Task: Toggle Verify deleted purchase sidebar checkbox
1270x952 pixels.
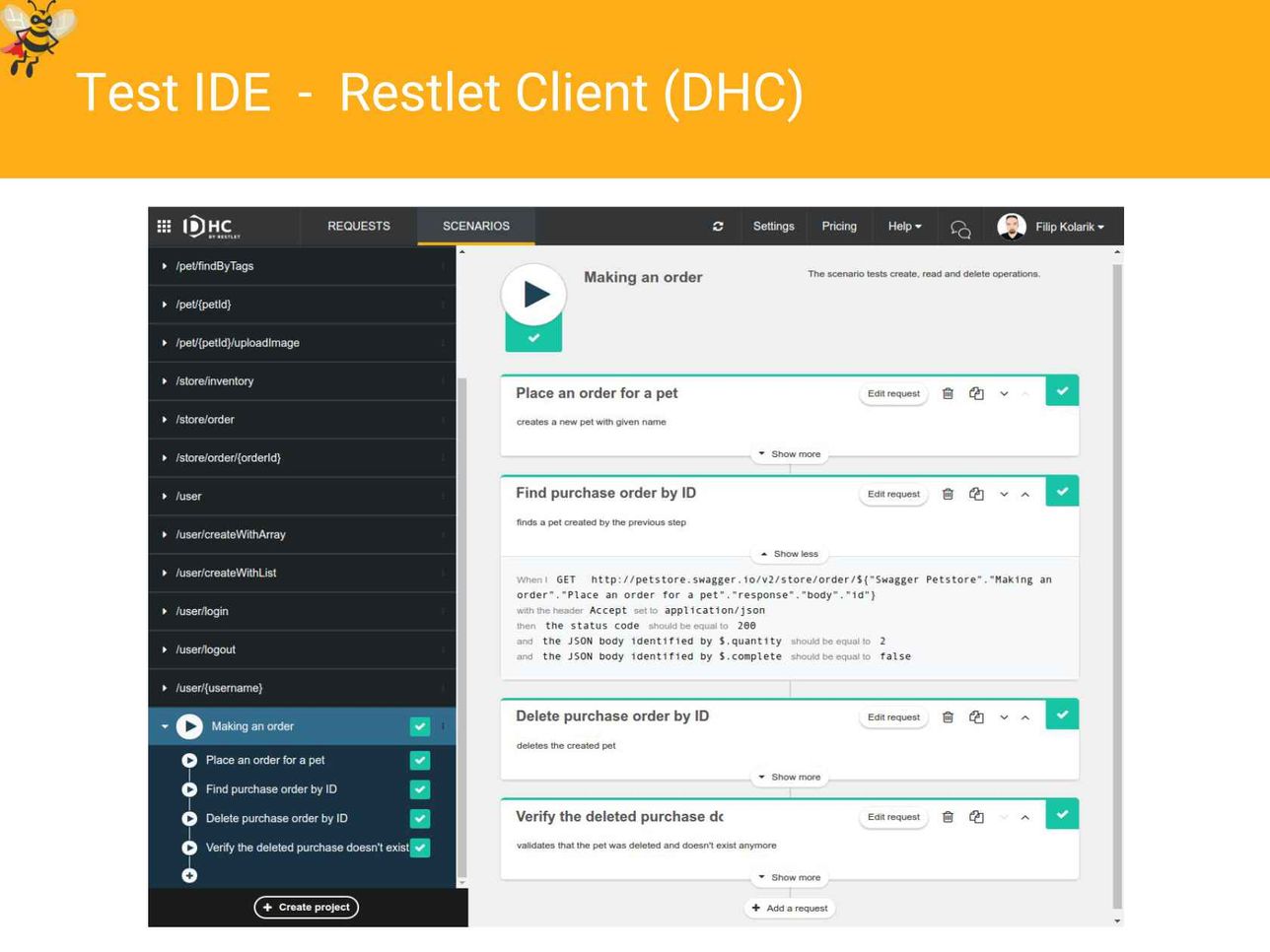Action: [420, 848]
